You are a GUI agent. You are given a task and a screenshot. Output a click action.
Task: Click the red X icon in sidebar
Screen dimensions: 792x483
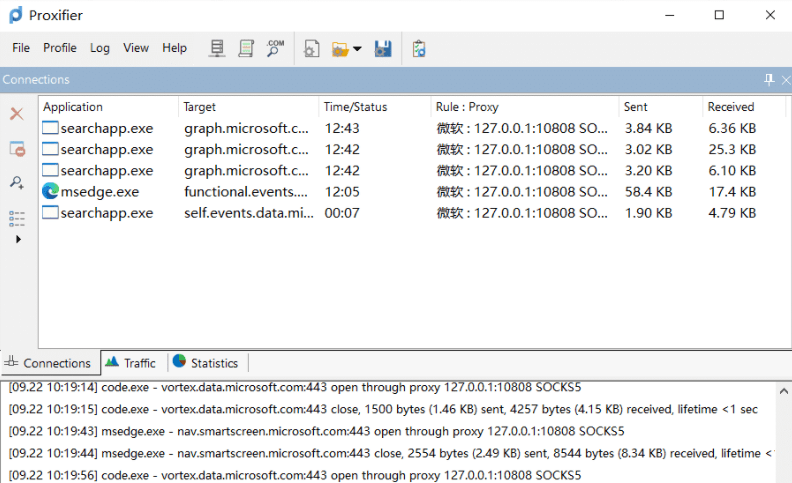click(x=17, y=114)
